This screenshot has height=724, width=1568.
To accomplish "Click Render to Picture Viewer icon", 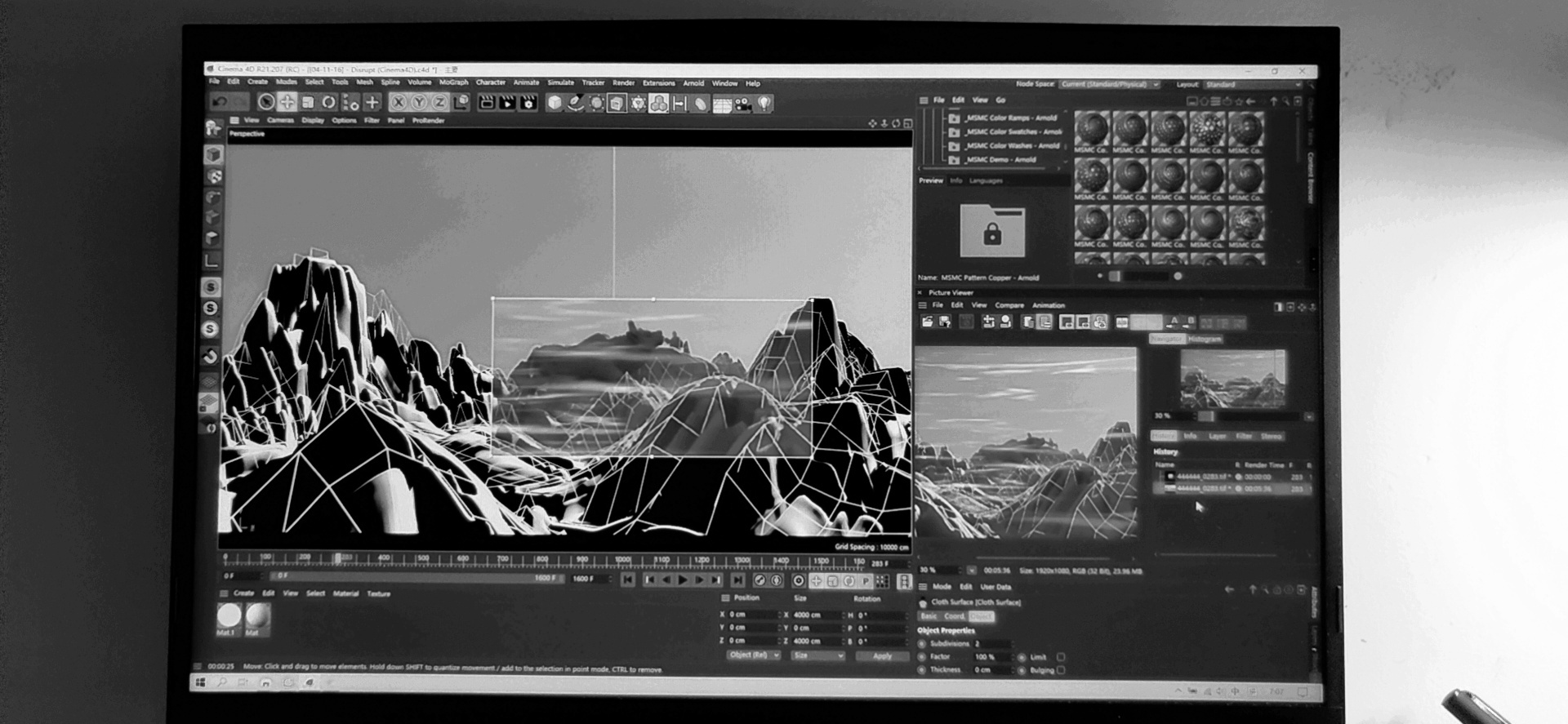I will pyautogui.click(x=507, y=103).
